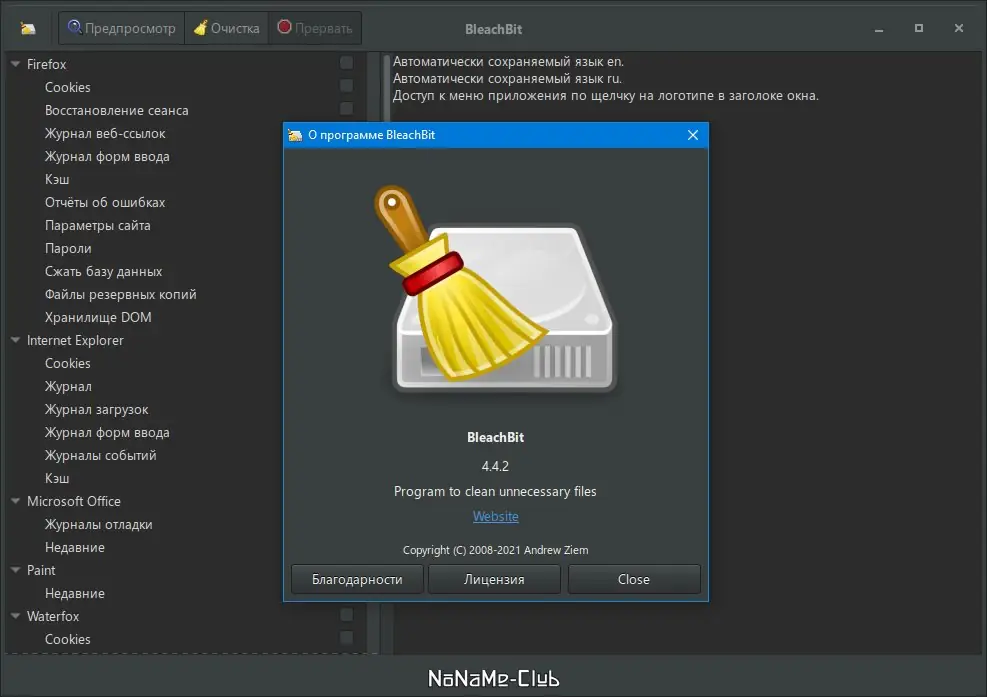Collapse the Internet Explorer tree group
Image resolution: width=987 pixels, height=697 pixels.
point(16,340)
